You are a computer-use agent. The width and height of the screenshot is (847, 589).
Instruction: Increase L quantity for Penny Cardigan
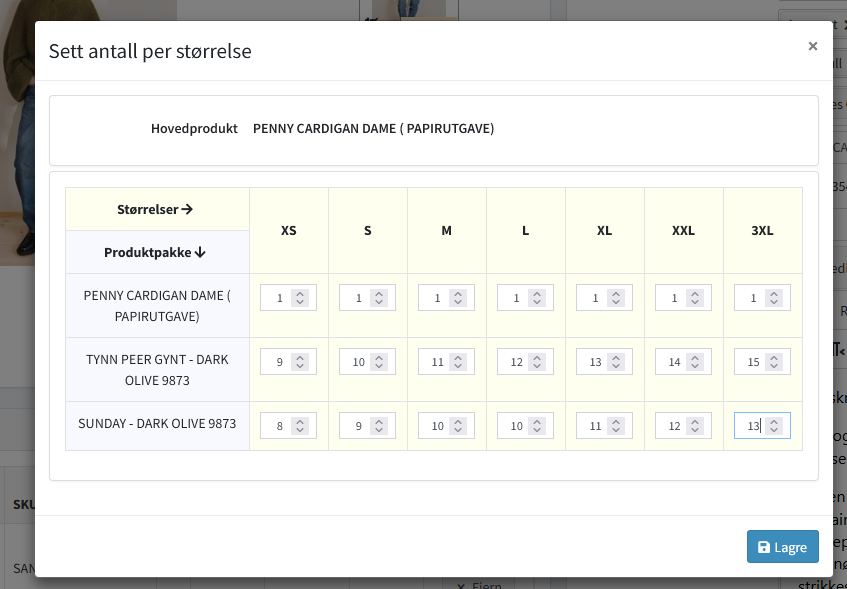click(536, 293)
